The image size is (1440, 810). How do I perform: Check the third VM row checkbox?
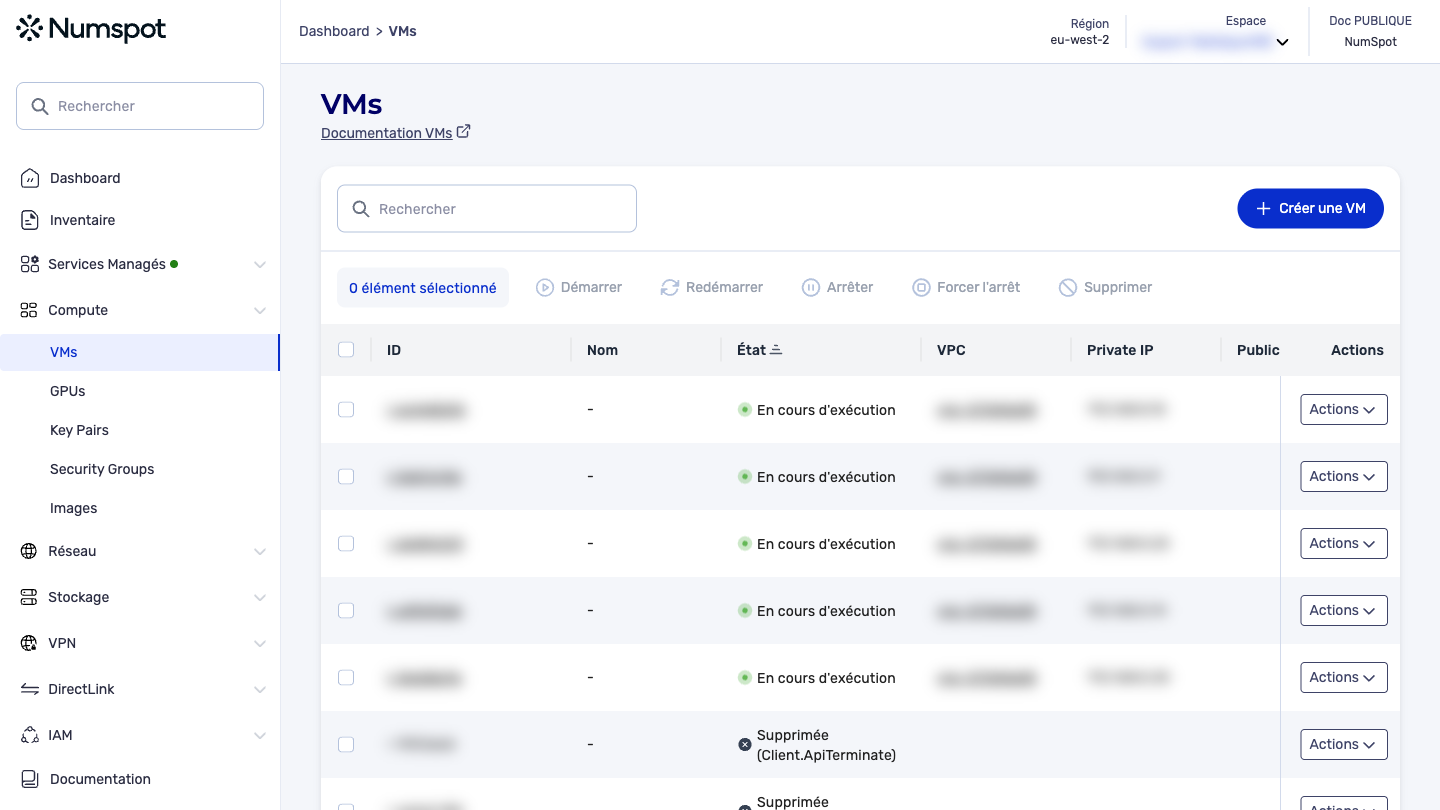tap(346, 544)
